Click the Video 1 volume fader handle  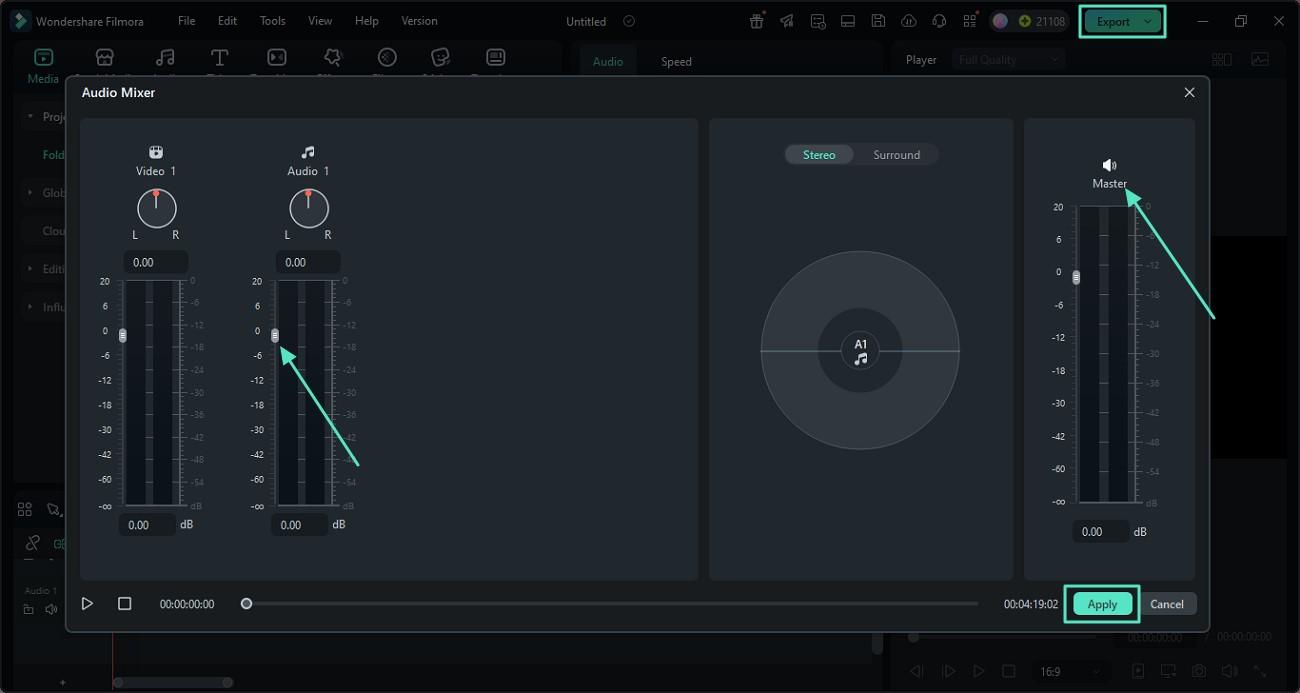click(x=123, y=335)
